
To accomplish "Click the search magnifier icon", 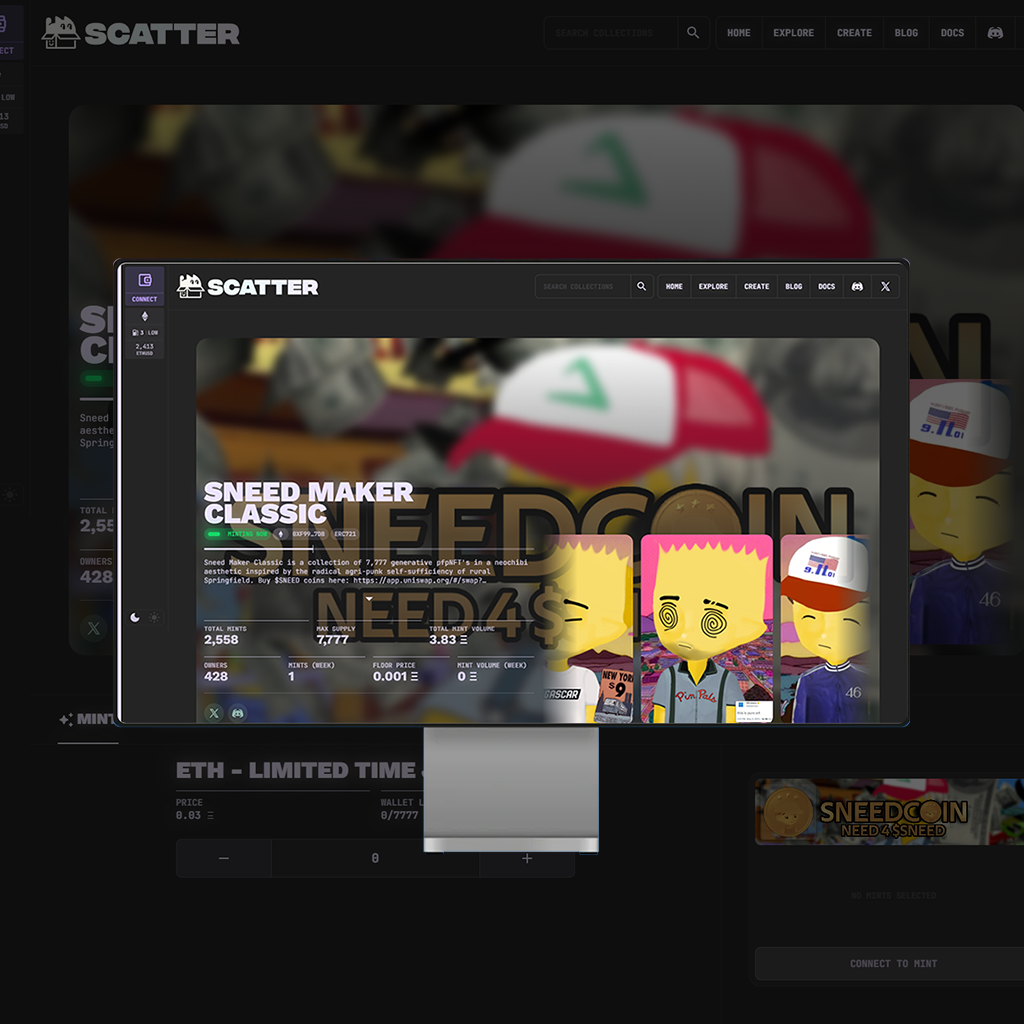I will point(642,287).
